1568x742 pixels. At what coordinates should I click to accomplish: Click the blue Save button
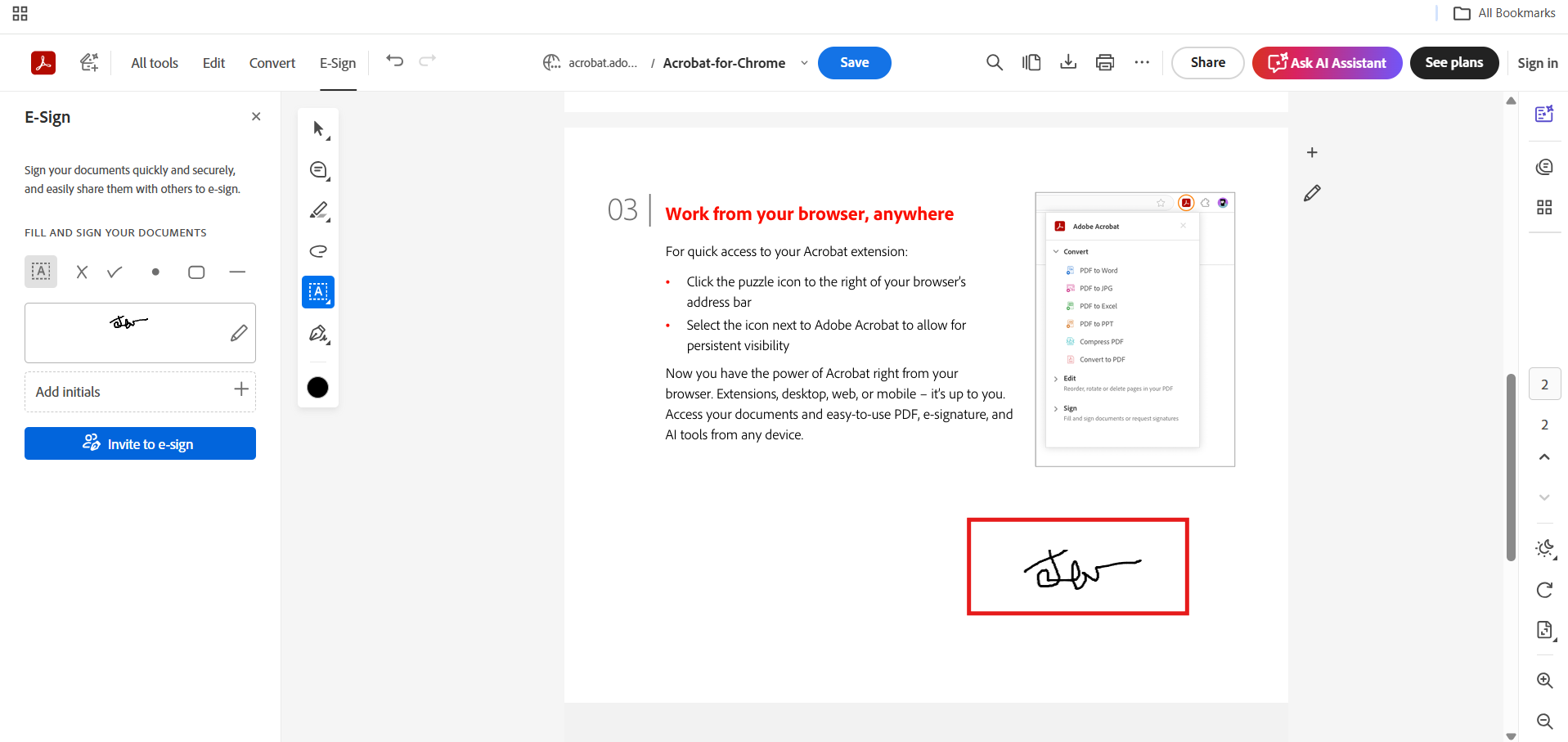coord(855,63)
